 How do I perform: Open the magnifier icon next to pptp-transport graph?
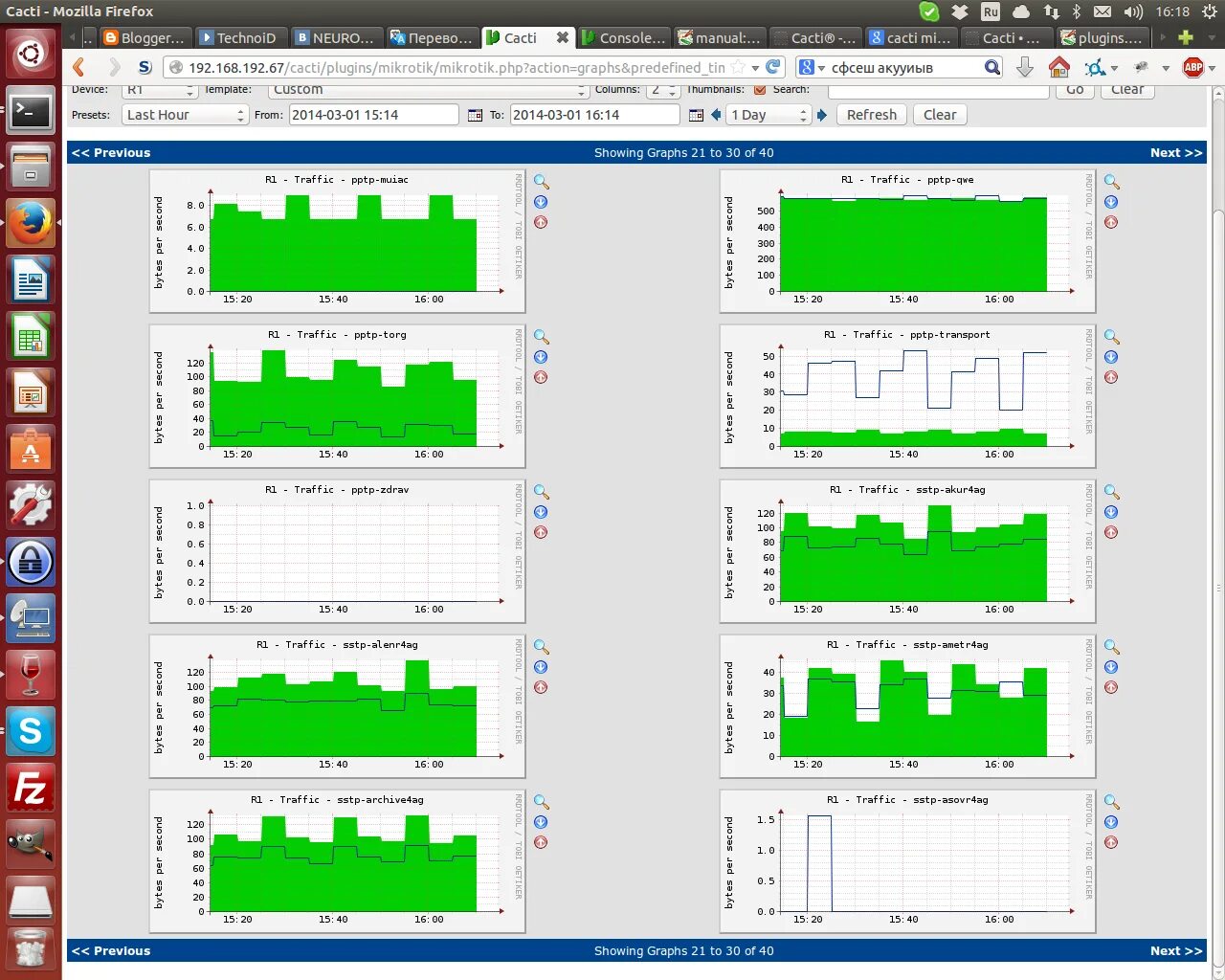click(x=1112, y=337)
